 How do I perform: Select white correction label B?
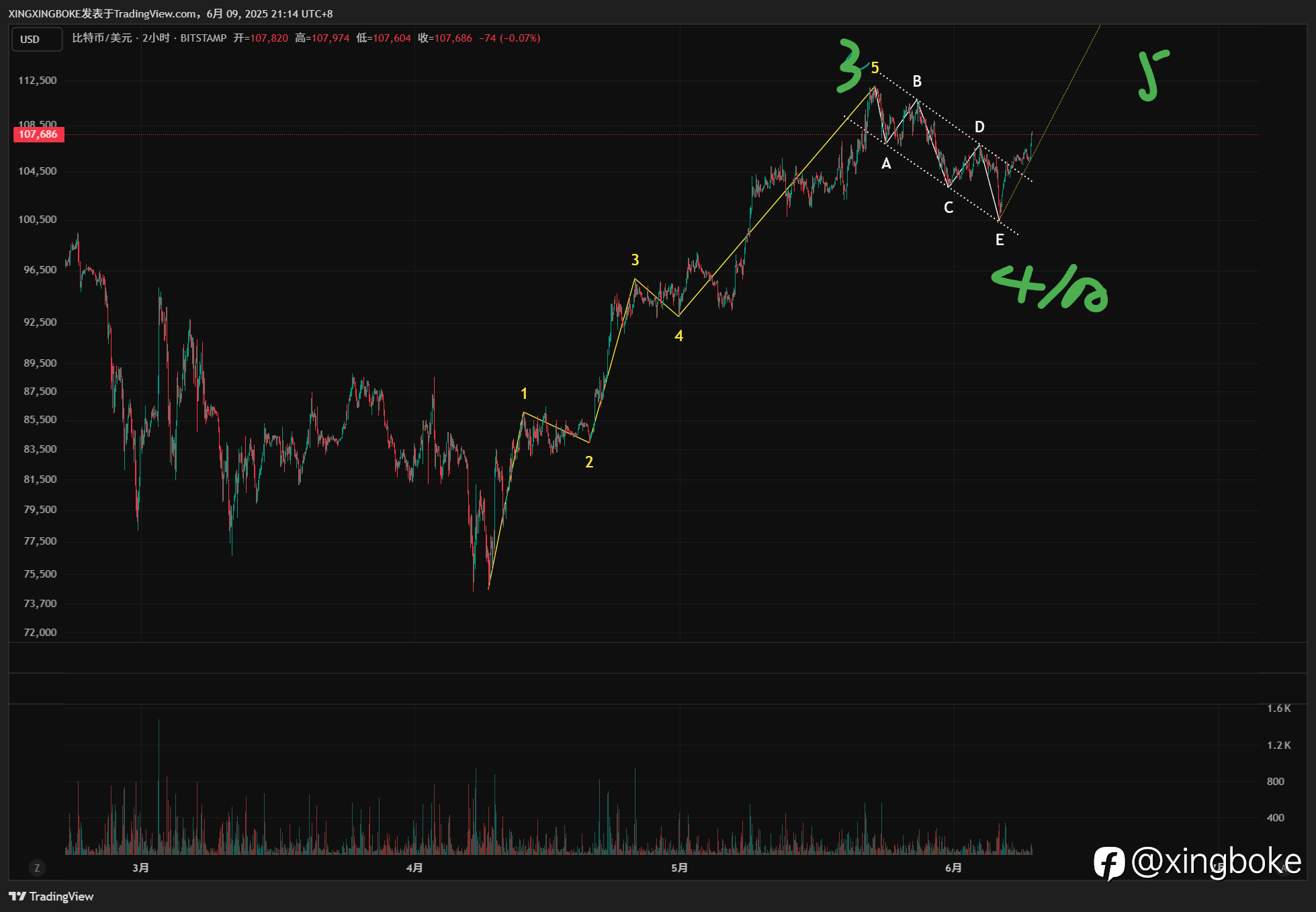point(917,81)
